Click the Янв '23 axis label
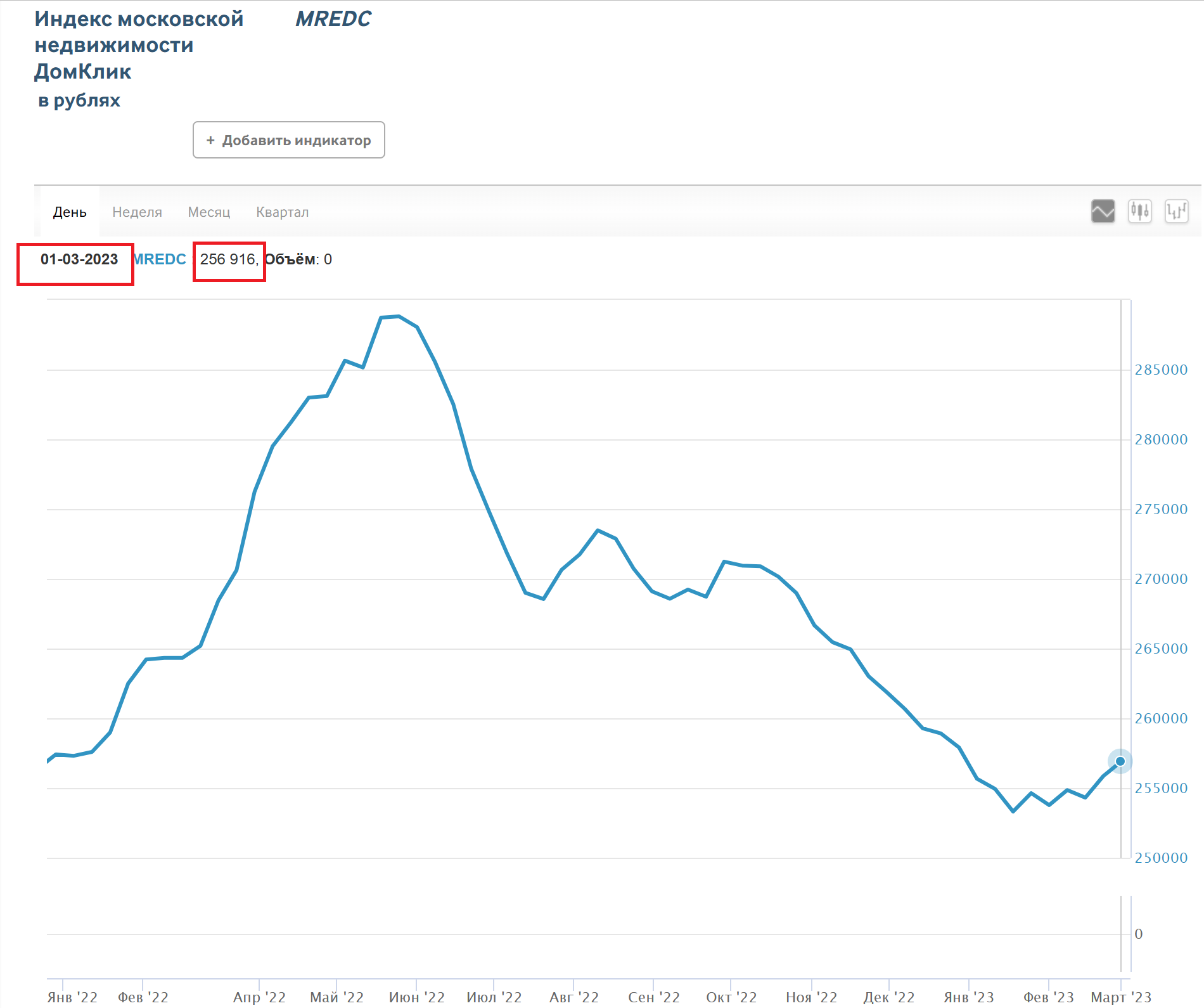Viewport: 1204px width, 1008px height. (x=968, y=997)
